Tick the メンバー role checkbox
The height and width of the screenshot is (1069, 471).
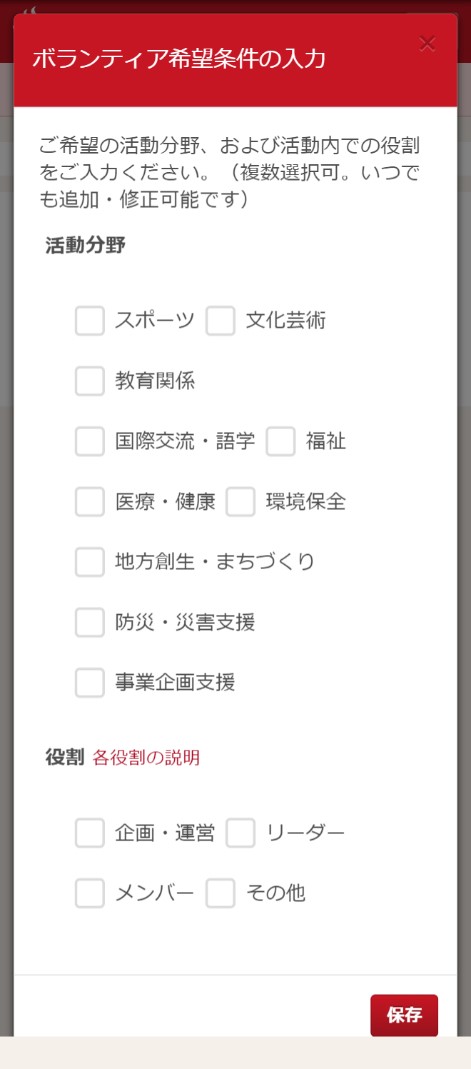tap(90, 893)
